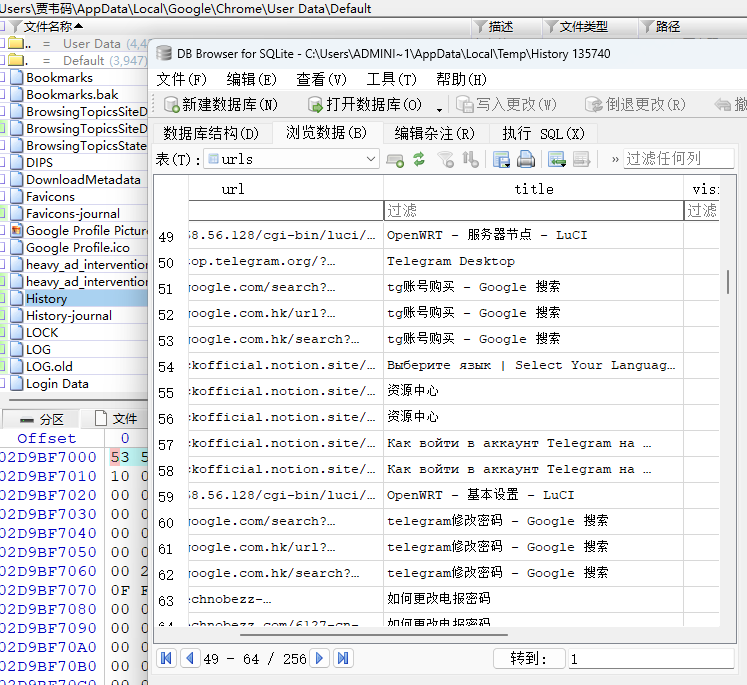Click the Google Profile Picture image icon

coord(17,231)
